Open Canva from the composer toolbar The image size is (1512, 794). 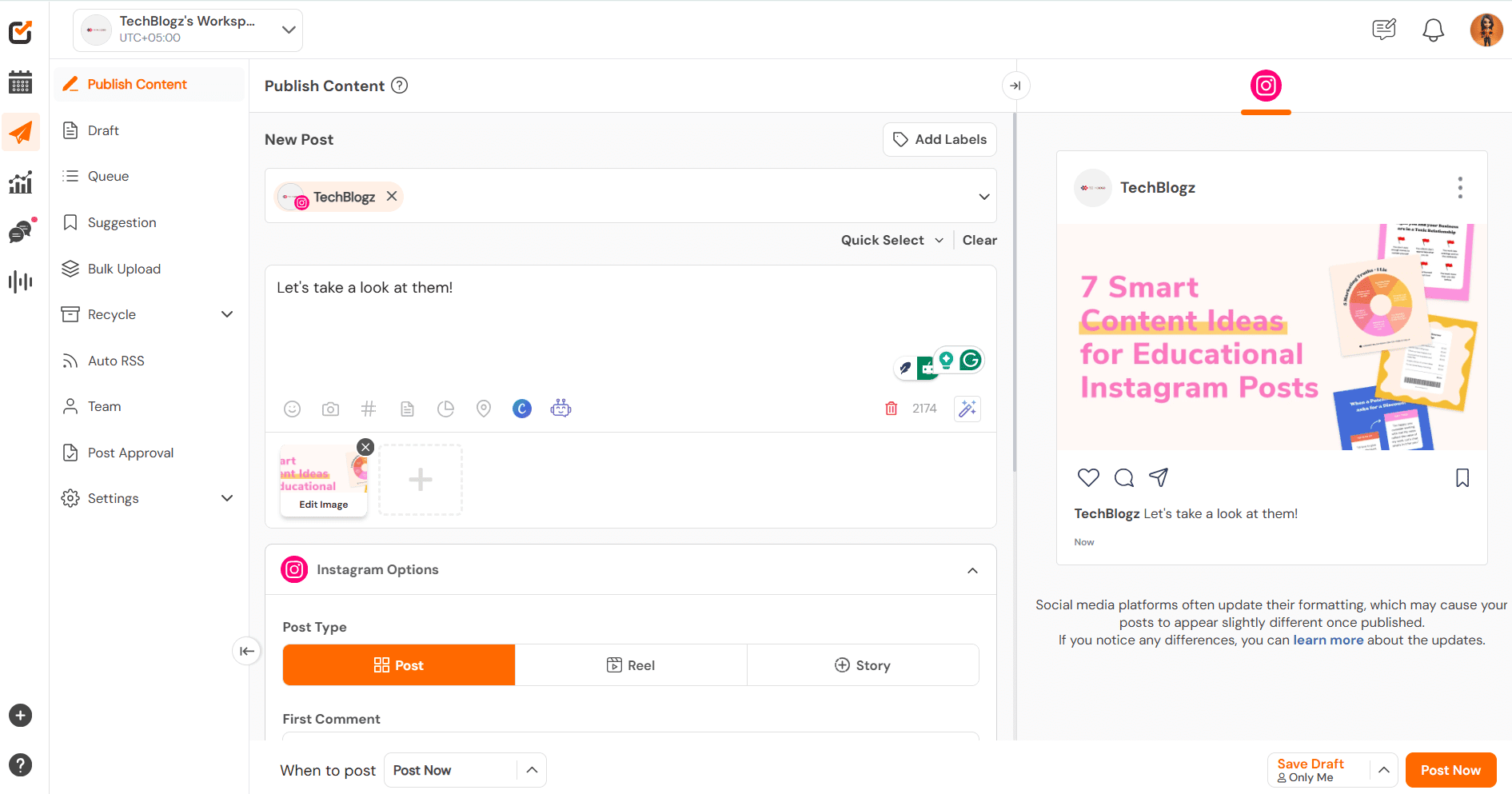coord(522,409)
